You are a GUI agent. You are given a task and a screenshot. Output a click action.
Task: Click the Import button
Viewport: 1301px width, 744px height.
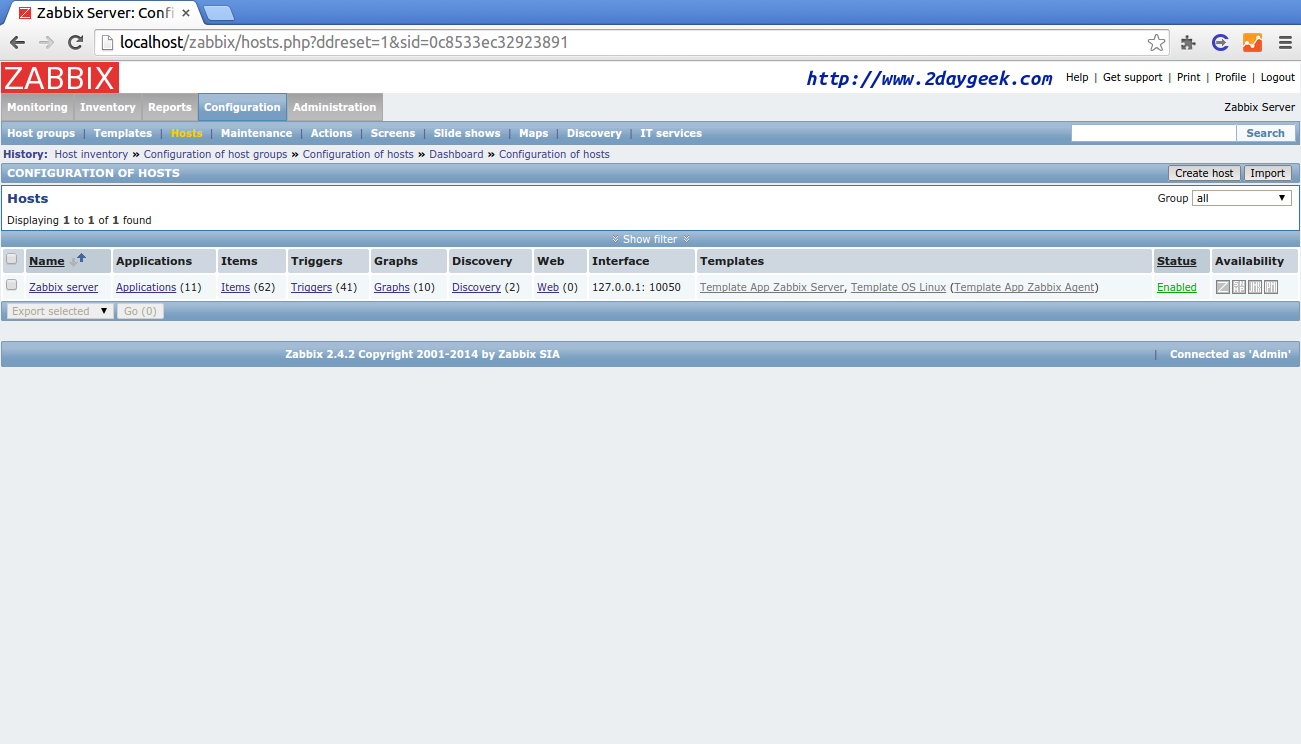(1268, 173)
